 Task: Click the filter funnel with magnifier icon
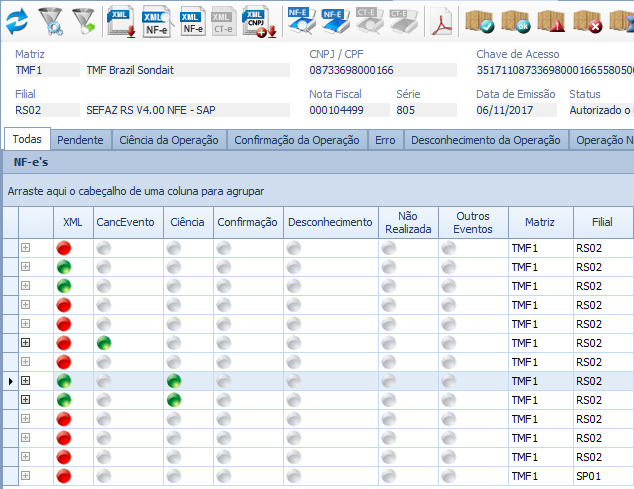(x=51, y=18)
